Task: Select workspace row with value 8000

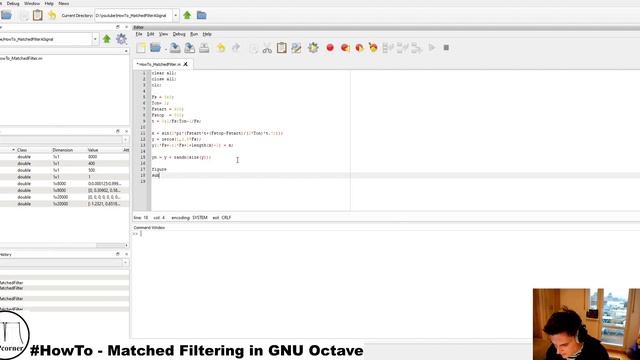Action: 64,157
